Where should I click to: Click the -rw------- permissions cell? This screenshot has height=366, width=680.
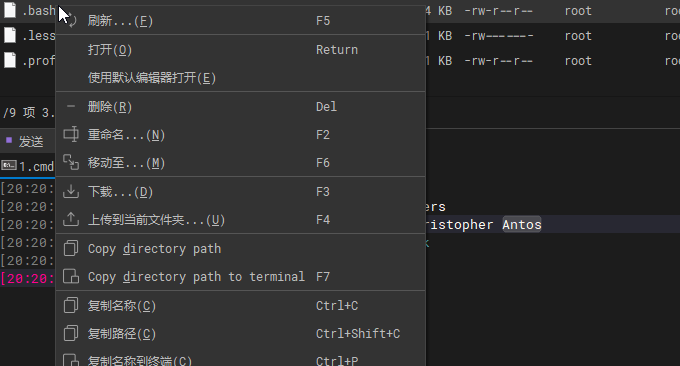tap(499, 36)
